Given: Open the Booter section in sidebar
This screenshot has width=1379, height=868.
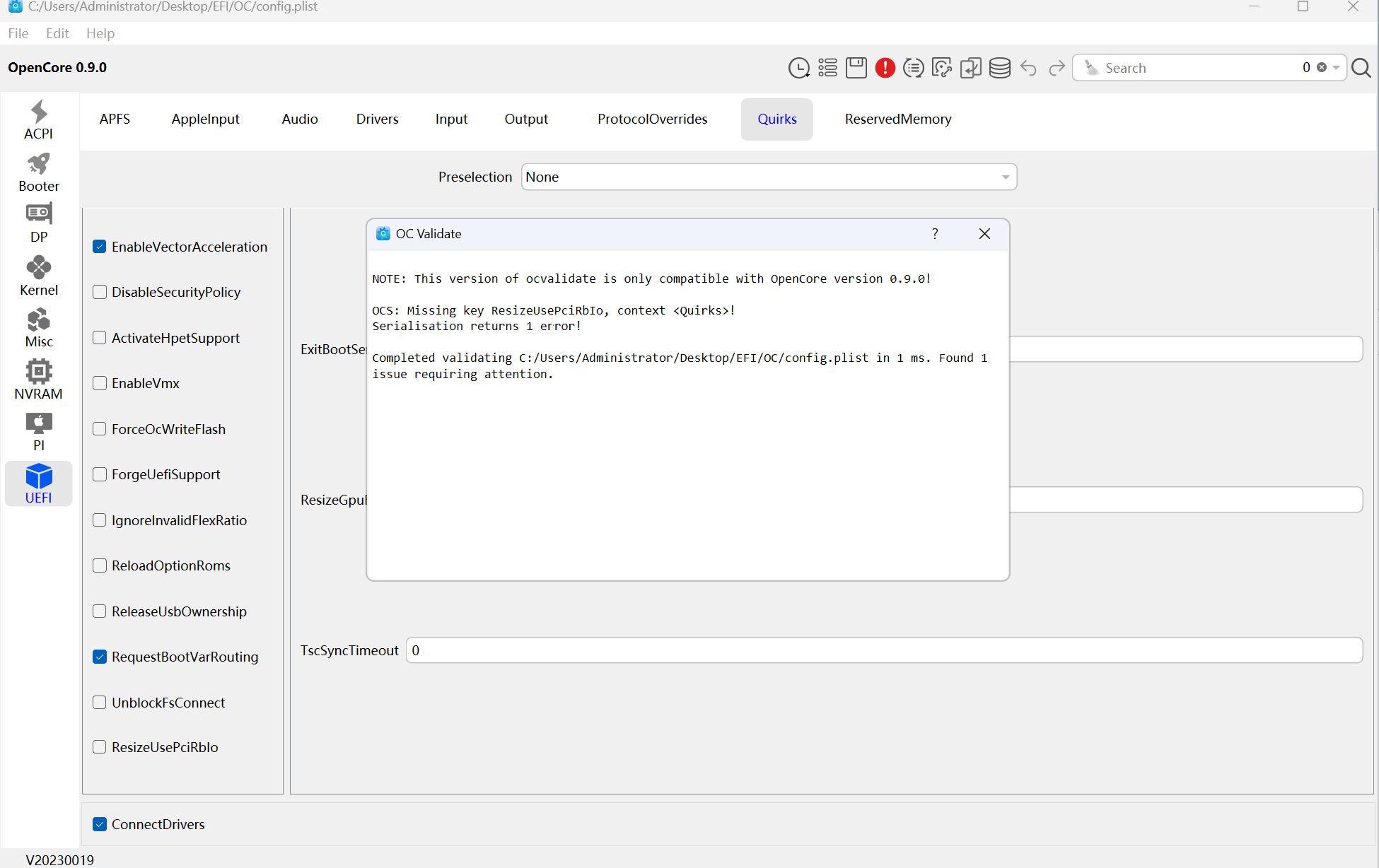Looking at the screenshot, I should (39, 172).
